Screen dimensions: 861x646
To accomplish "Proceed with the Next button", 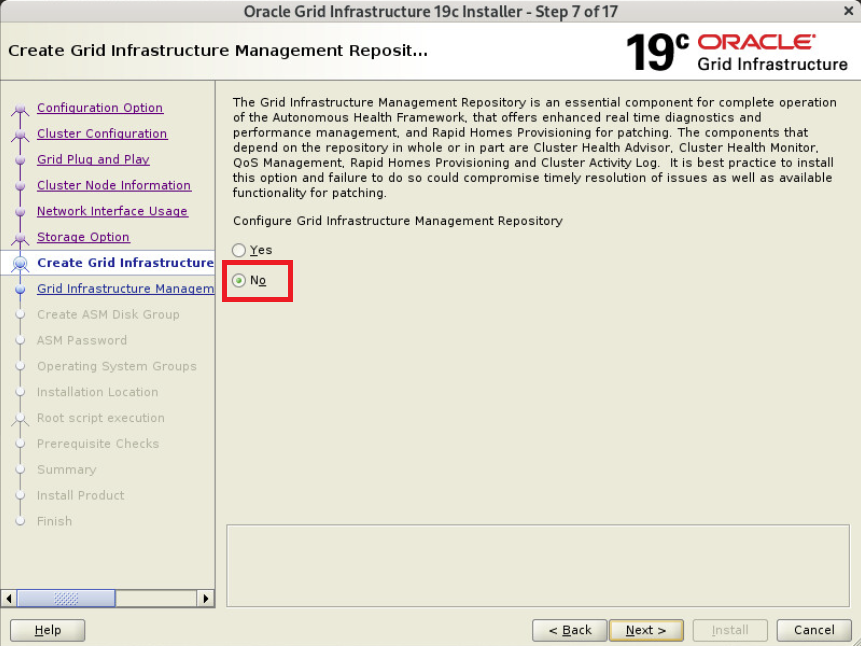I will tap(646, 630).
